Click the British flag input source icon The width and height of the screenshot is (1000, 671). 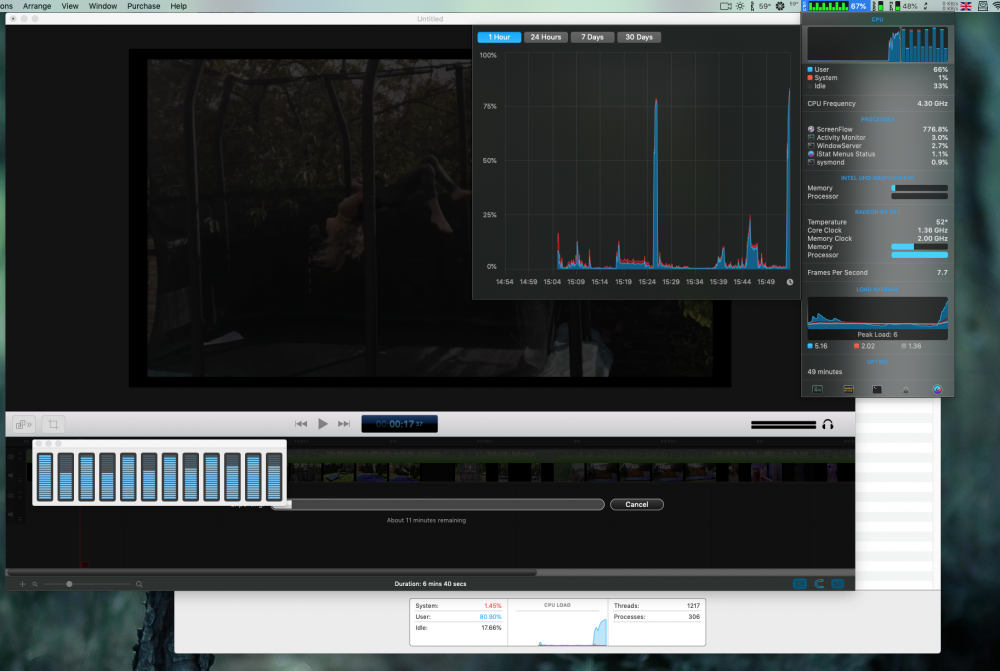[x=966, y=6]
